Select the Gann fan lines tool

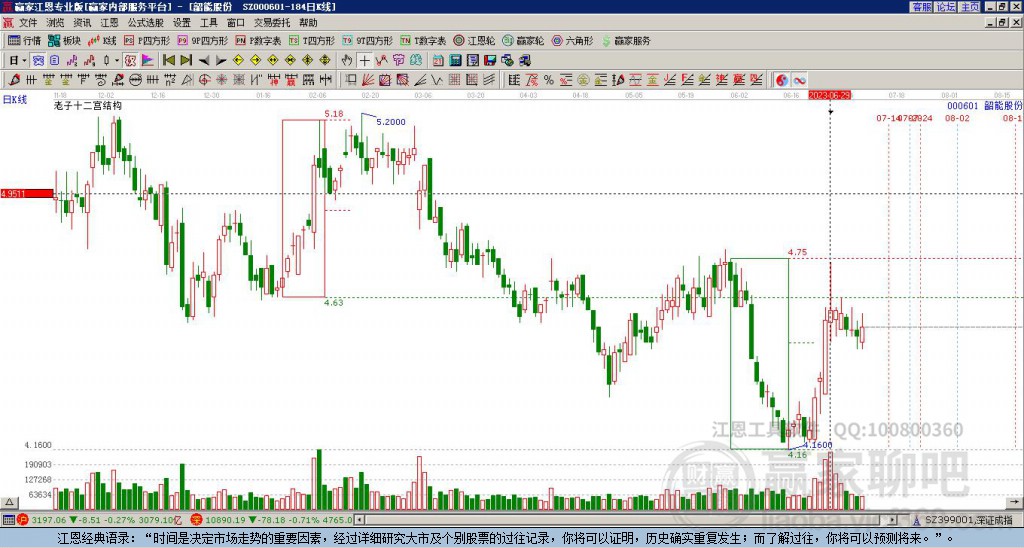click(x=367, y=80)
